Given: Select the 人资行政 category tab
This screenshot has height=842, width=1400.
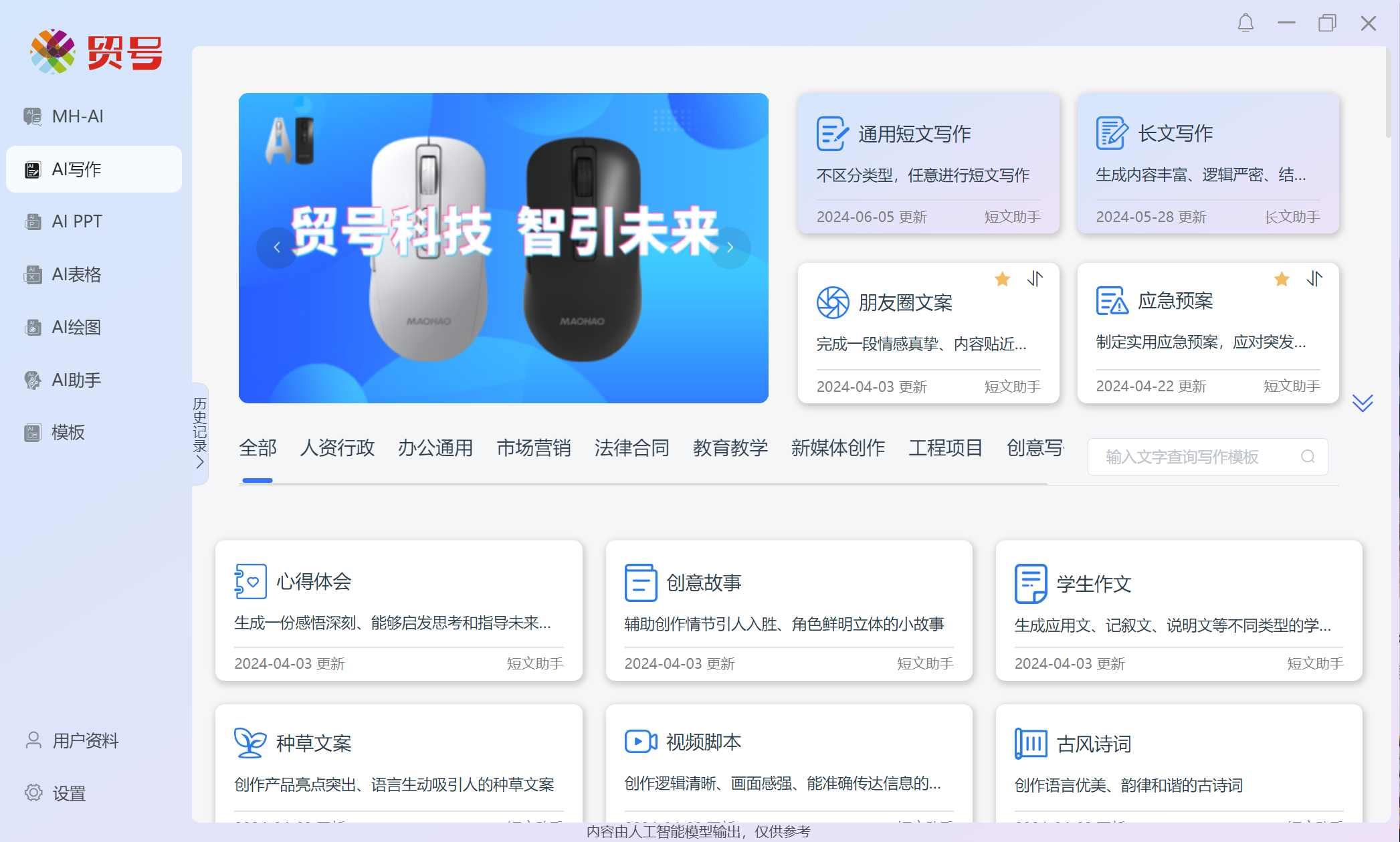Looking at the screenshot, I should pos(337,448).
